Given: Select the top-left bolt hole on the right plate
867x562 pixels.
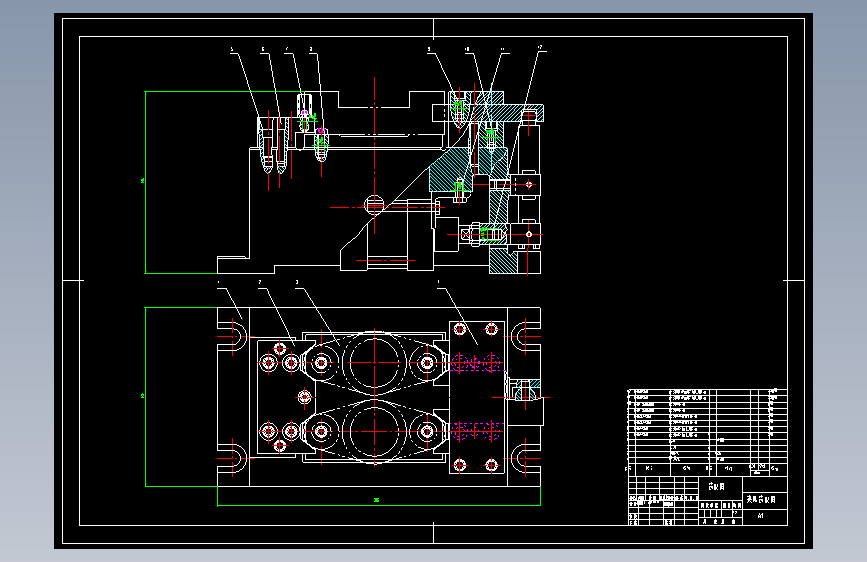Looking at the screenshot, I should pyautogui.click(x=460, y=329).
